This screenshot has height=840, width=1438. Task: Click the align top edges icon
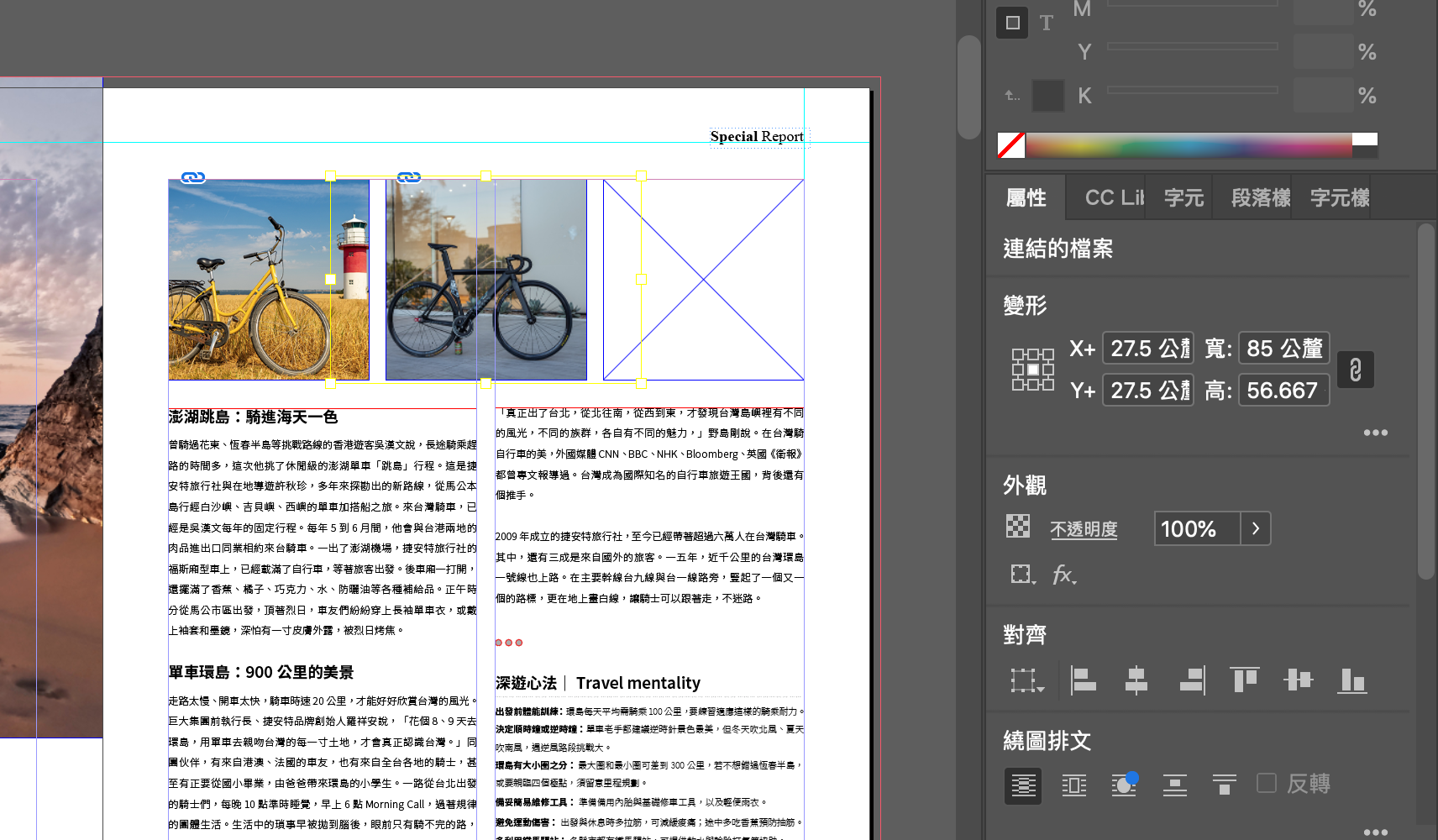tap(1244, 680)
